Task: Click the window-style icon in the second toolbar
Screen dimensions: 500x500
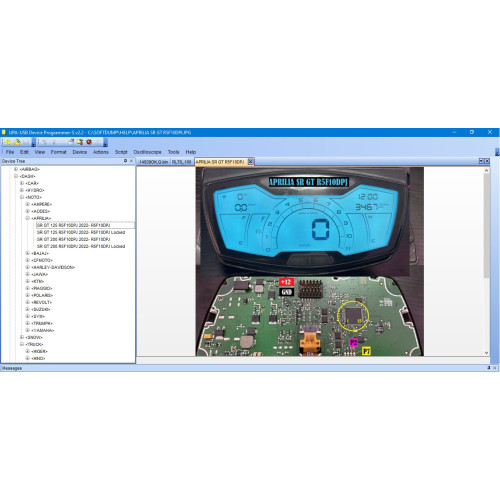Action: [71, 142]
